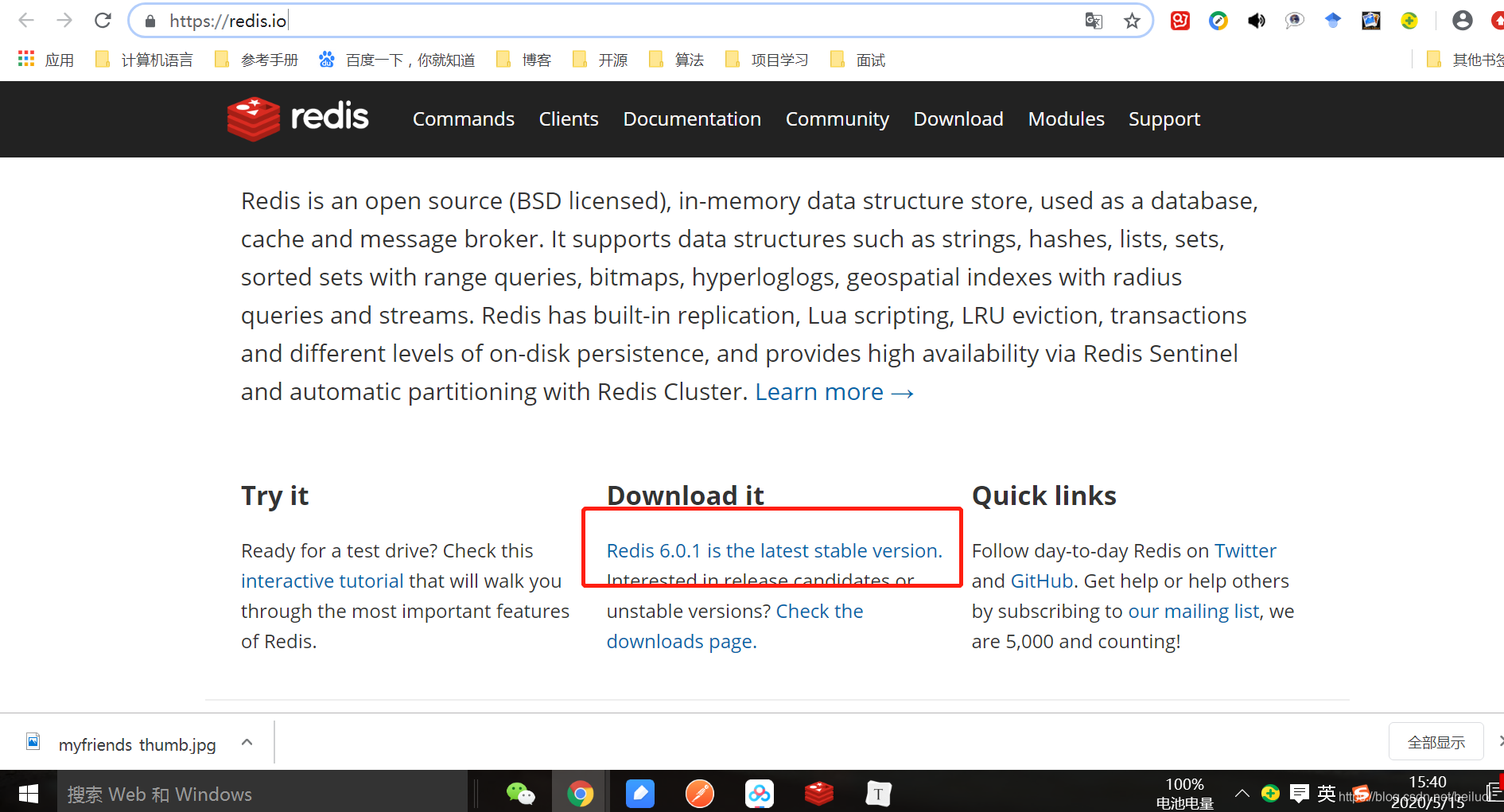Open the 面试 bookmark folder

point(858,60)
